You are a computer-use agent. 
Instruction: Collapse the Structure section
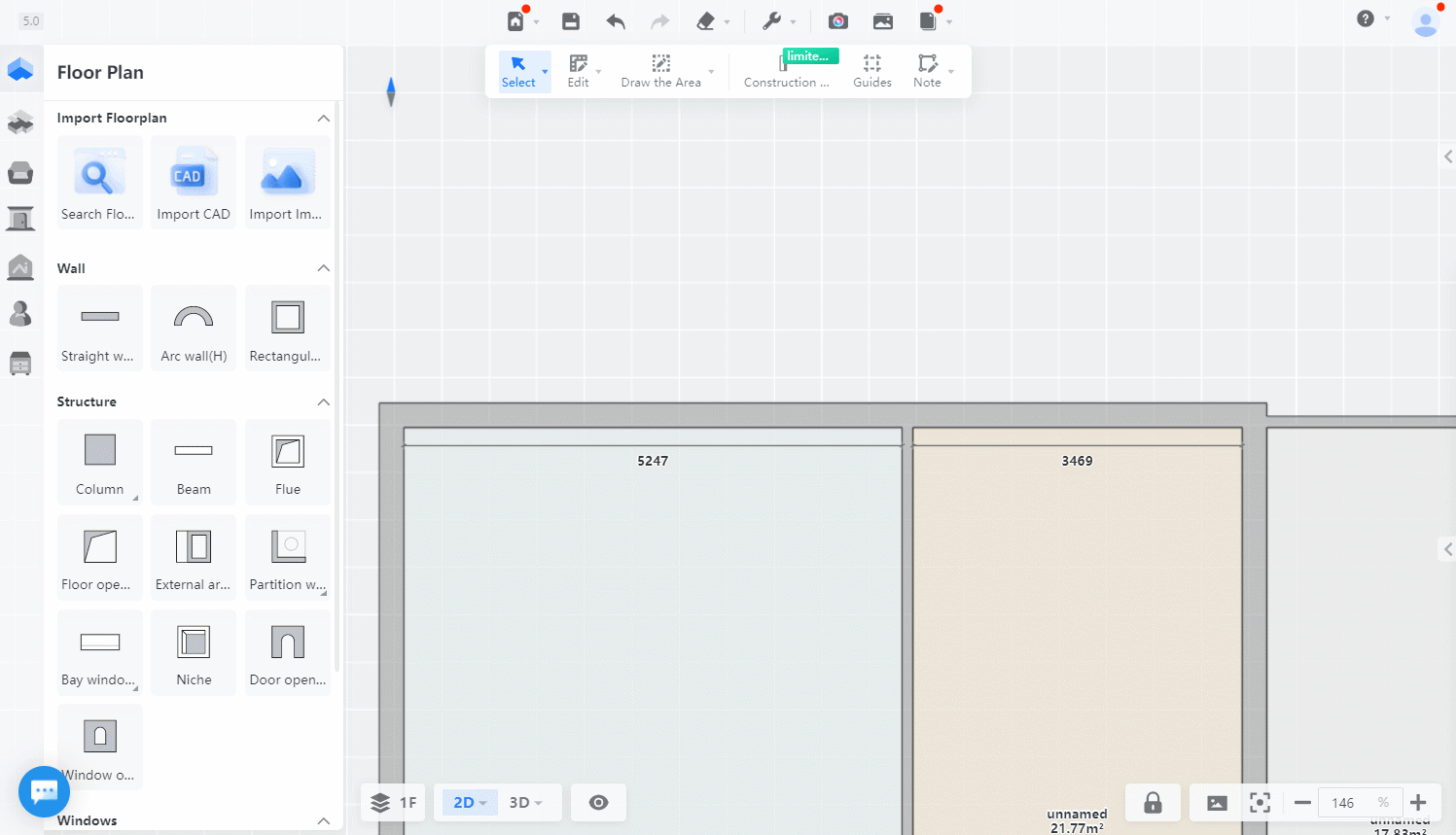[x=324, y=402]
